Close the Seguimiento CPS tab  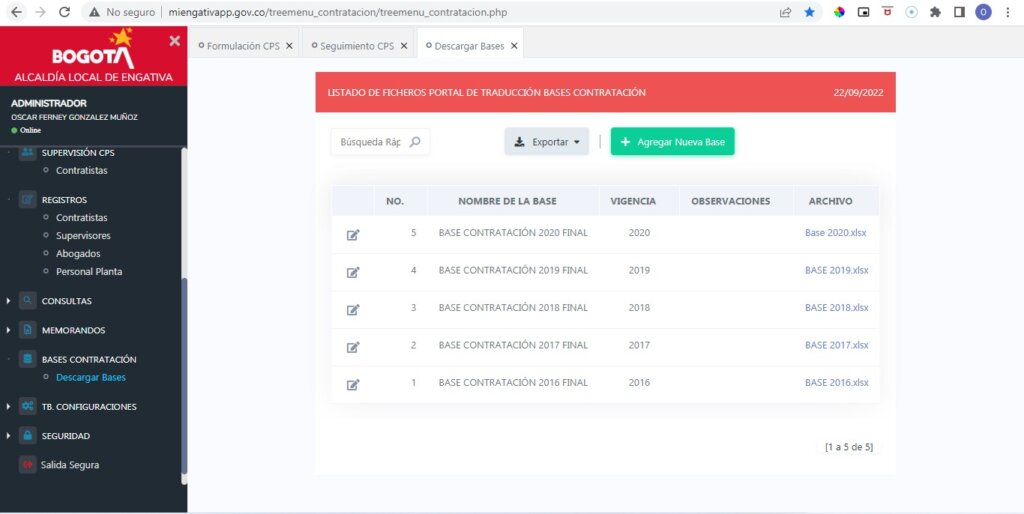pyautogui.click(x=404, y=46)
